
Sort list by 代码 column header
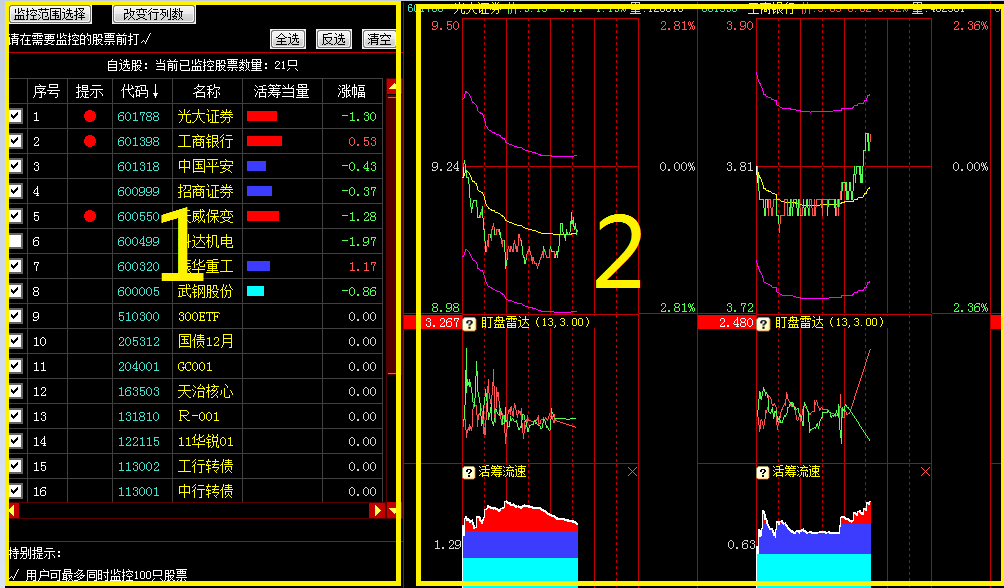pos(141,91)
